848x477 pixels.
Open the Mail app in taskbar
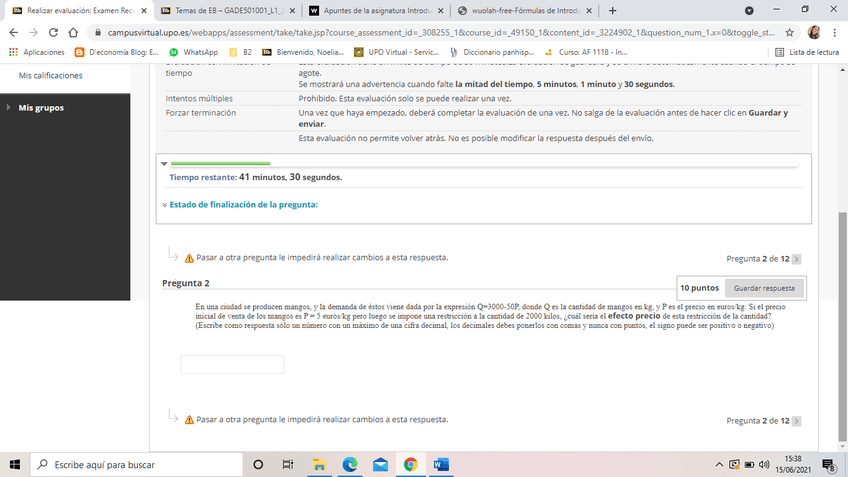click(x=380, y=465)
